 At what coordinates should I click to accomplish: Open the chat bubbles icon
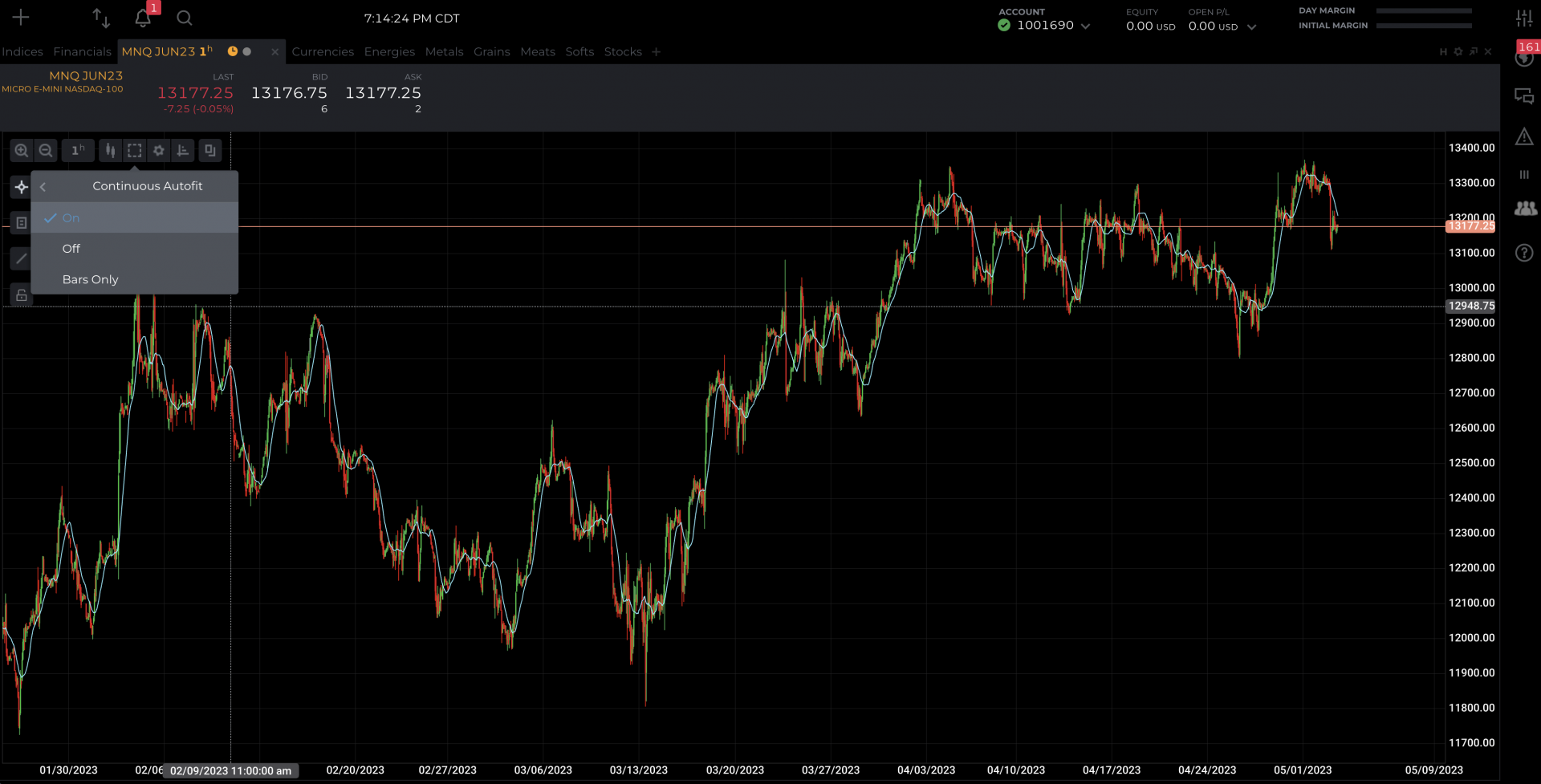tap(1524, 97)
